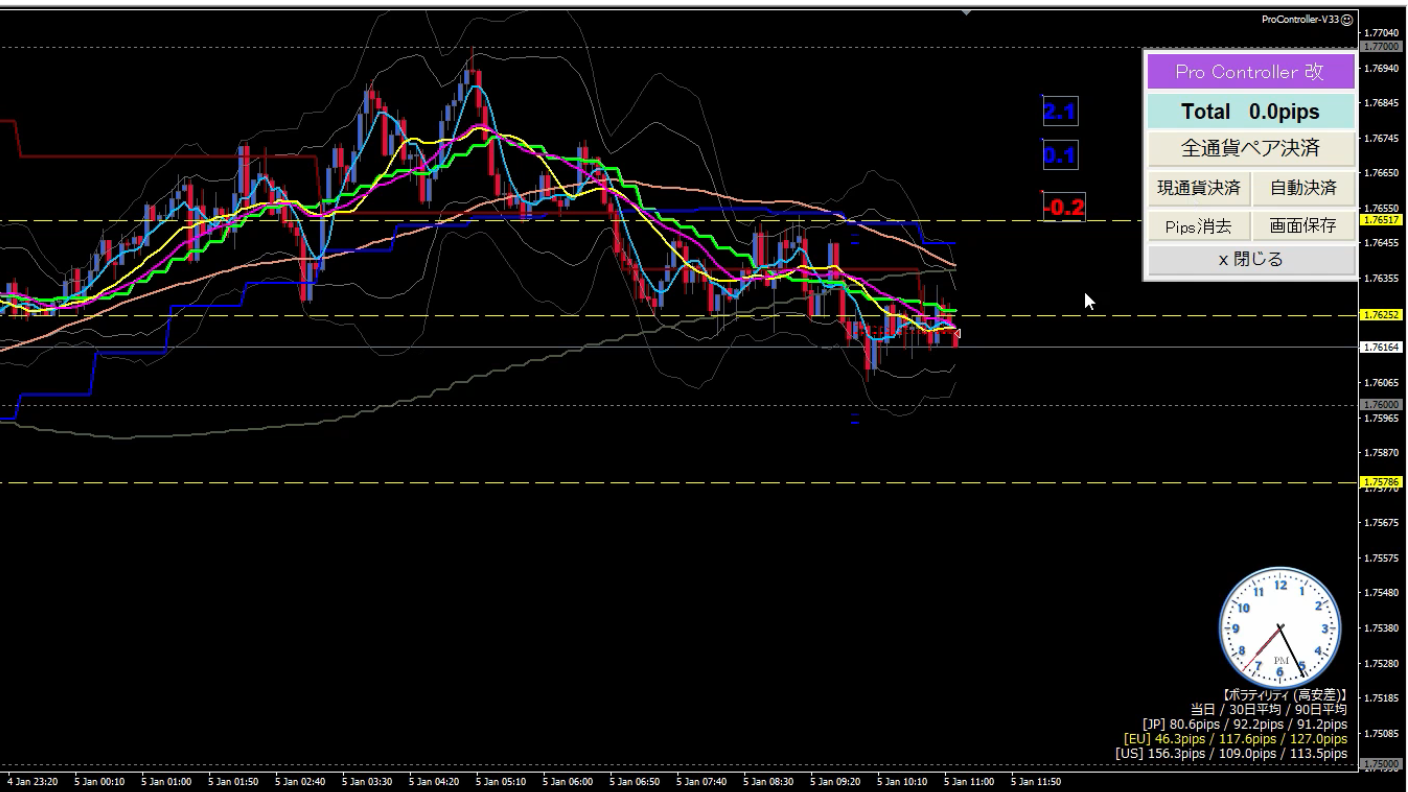Clear pips using Pips消去 button
Image resolution: width=1408 pixels, height=792 pixels.
pos(1198,225)
